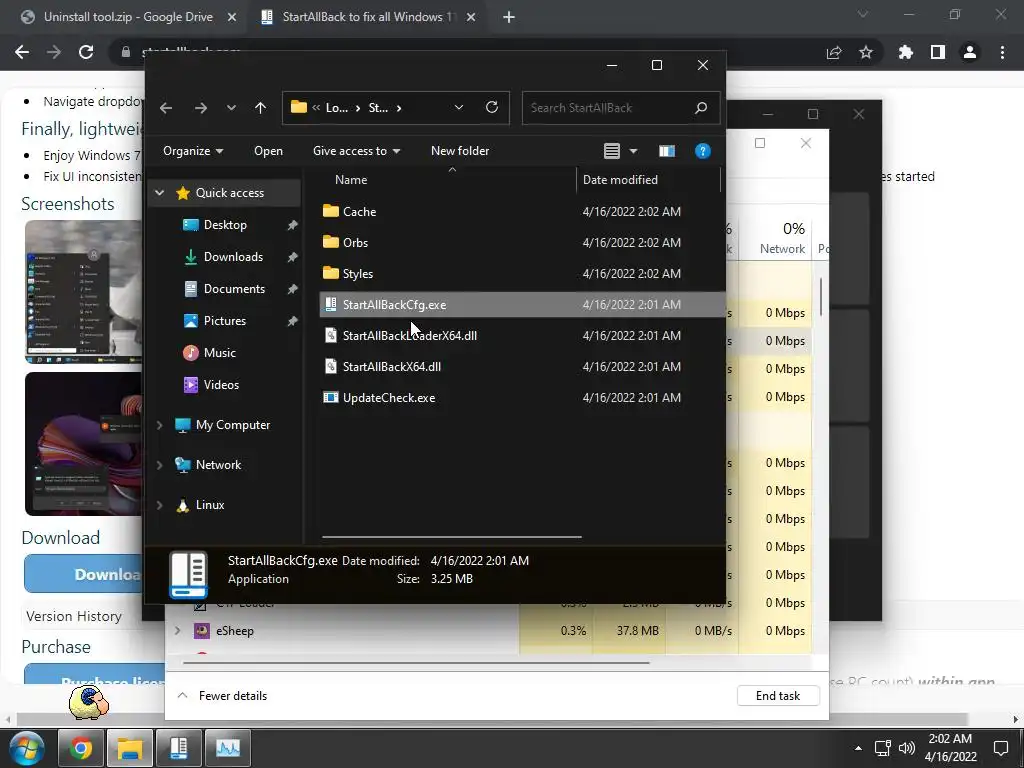
Task: Open Task Manager taskbar button
Action: tap(228, 748)
